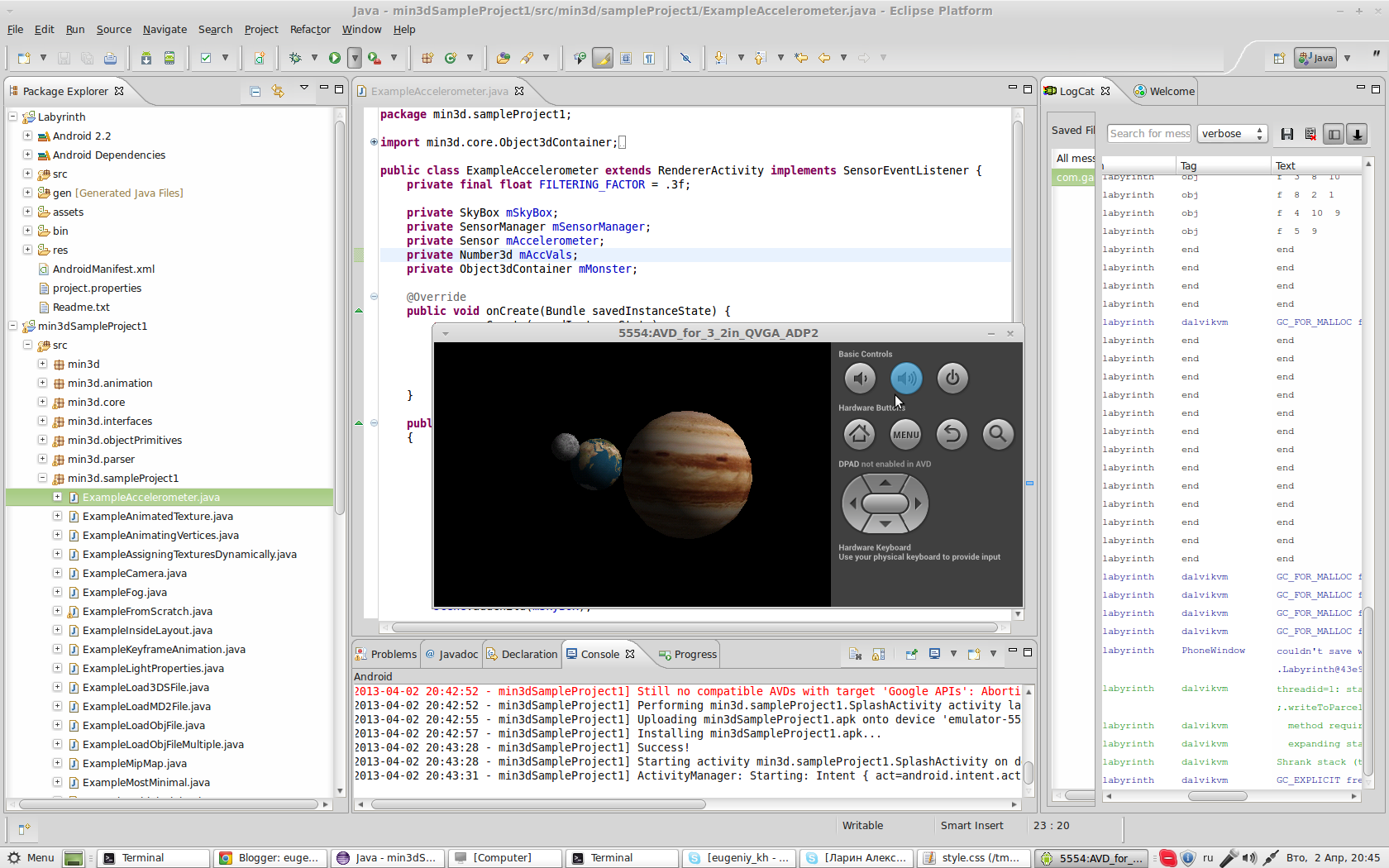Viewport: 1389px width, 868px height.
Task: Clear the LogCat log
Action: click(1310, 134)
